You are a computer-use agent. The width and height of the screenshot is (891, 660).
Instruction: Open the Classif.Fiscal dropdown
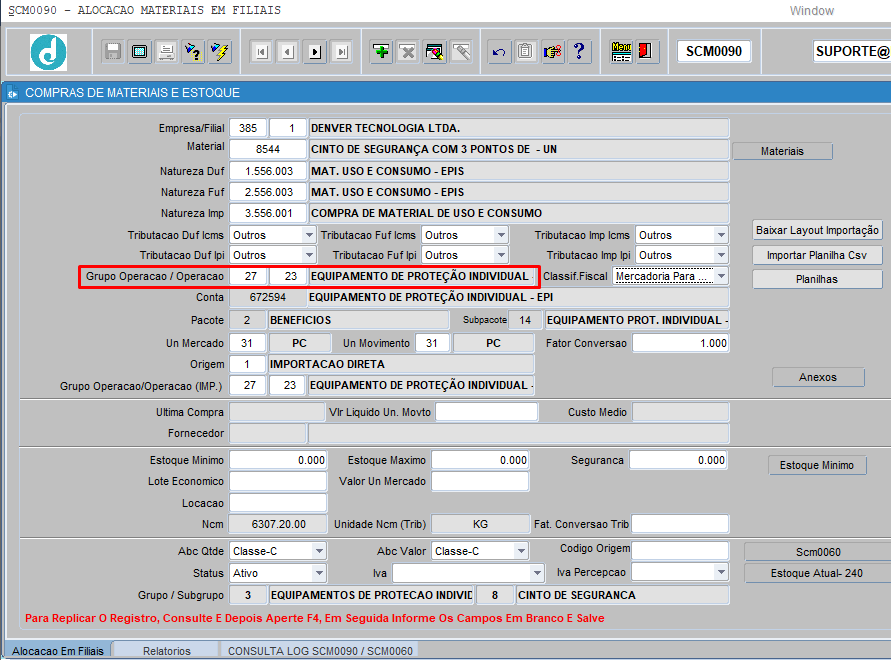coord(721,276)
